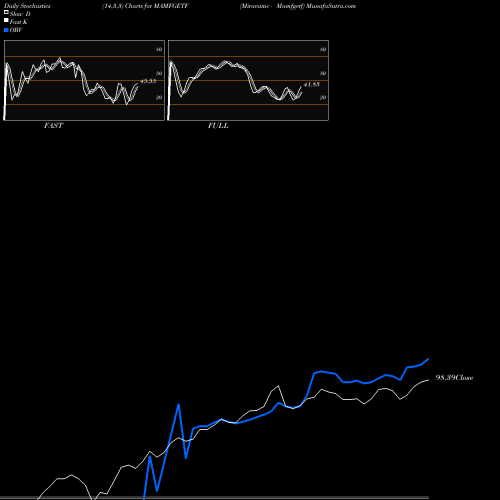Viewport: 500px width, 500px height.
Task: Click the 'Daily Stochastics' title text
Action: click(27, 6)
